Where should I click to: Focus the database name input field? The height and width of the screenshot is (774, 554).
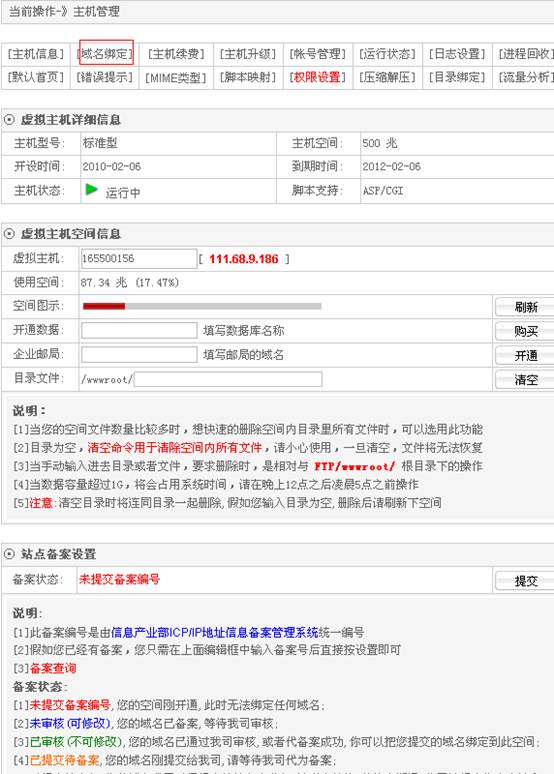coord(139,330)
